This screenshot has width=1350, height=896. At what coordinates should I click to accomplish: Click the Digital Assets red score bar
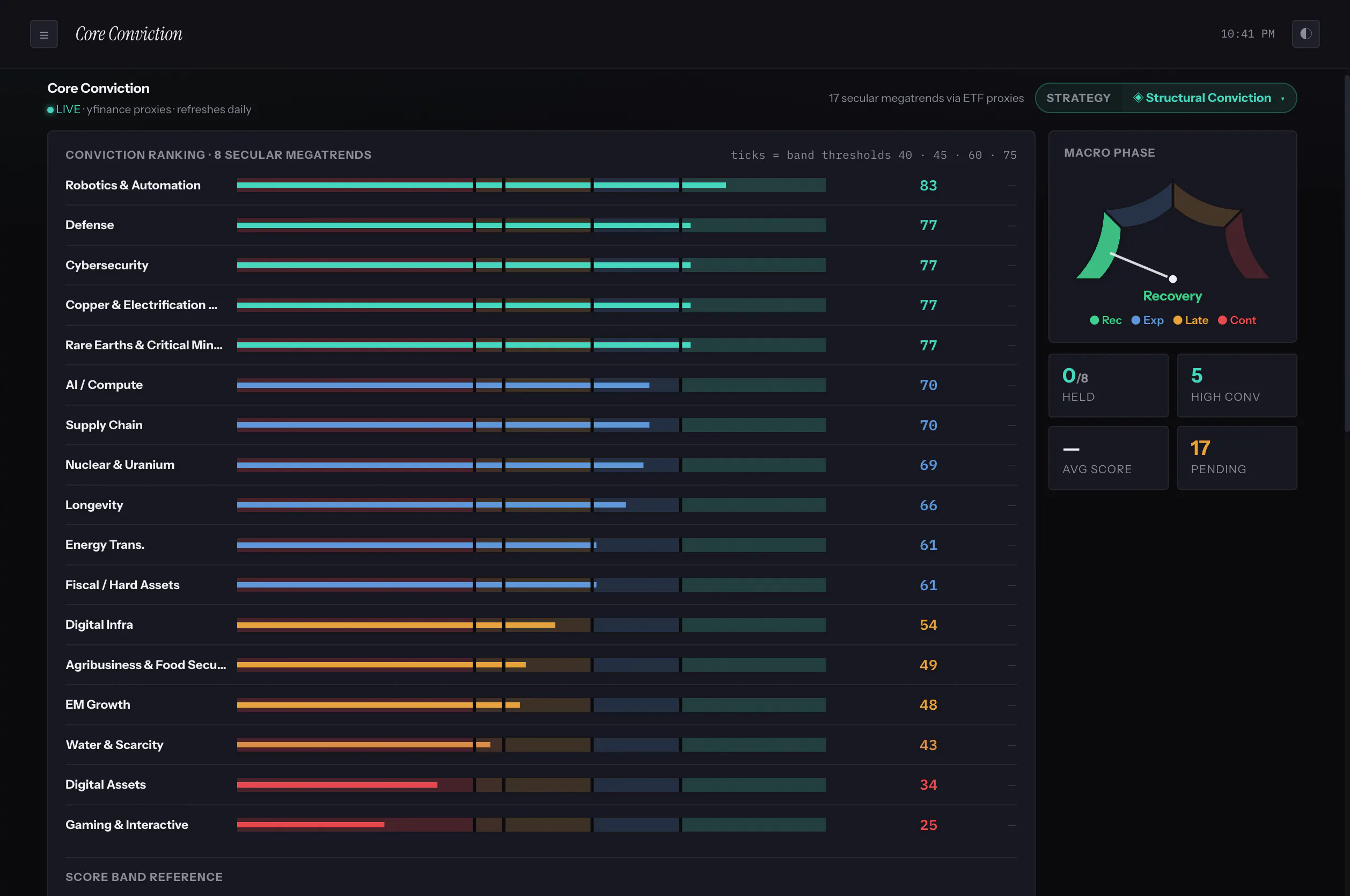click(x=337, y=784)
